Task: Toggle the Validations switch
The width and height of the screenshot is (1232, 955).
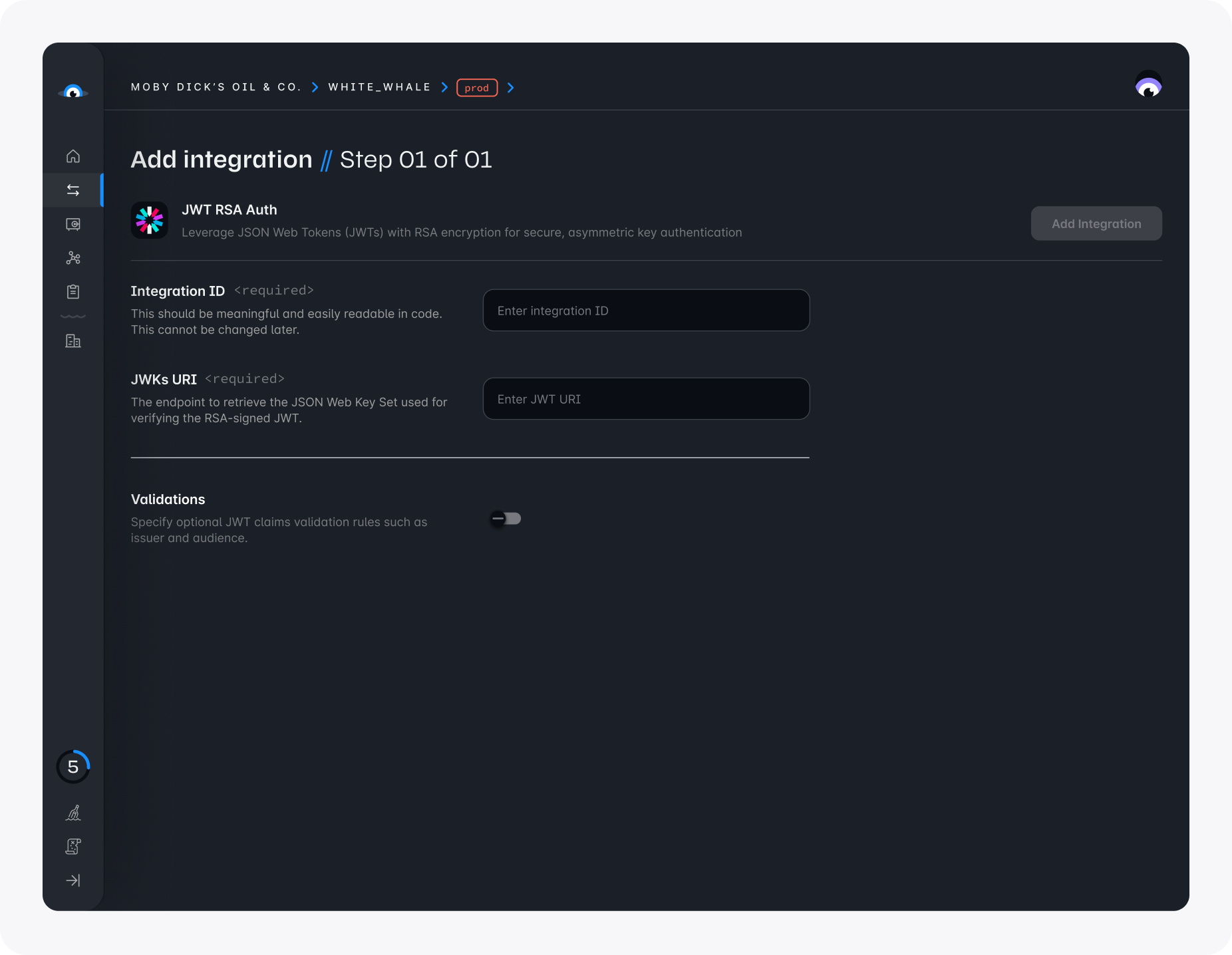Action: click(506, 519)
